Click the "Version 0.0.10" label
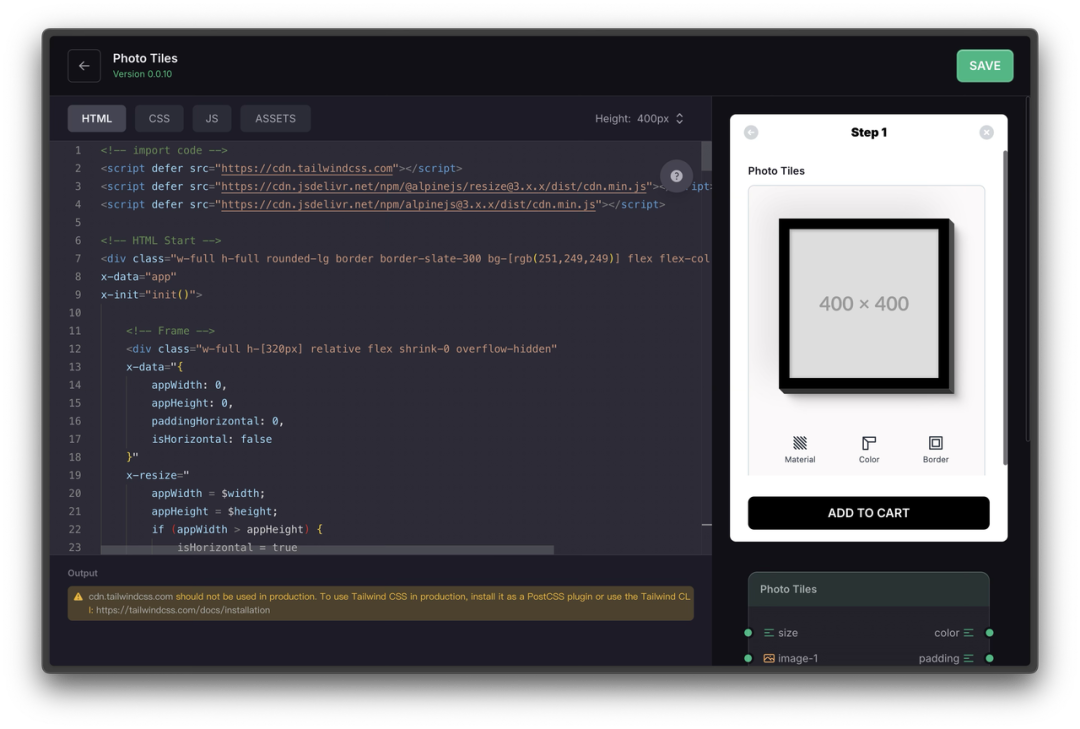 [x=143, y=74]
